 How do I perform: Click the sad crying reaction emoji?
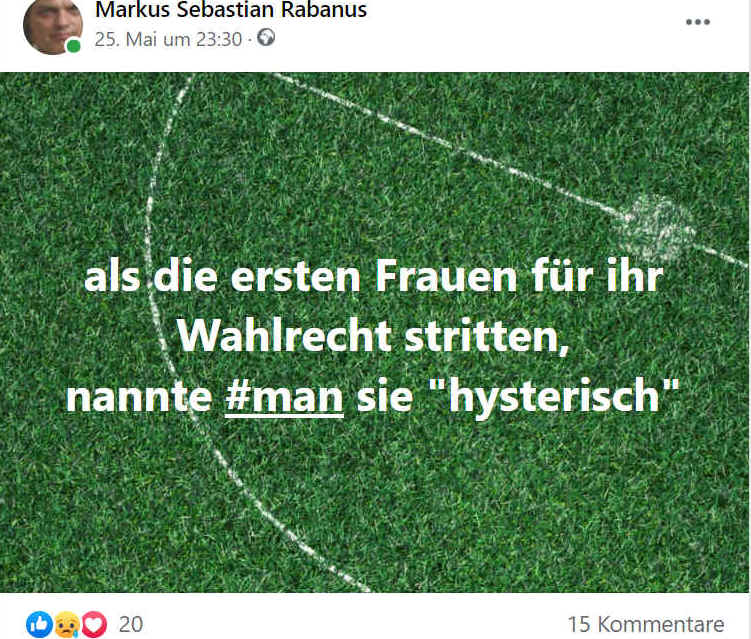pos(67,624)
